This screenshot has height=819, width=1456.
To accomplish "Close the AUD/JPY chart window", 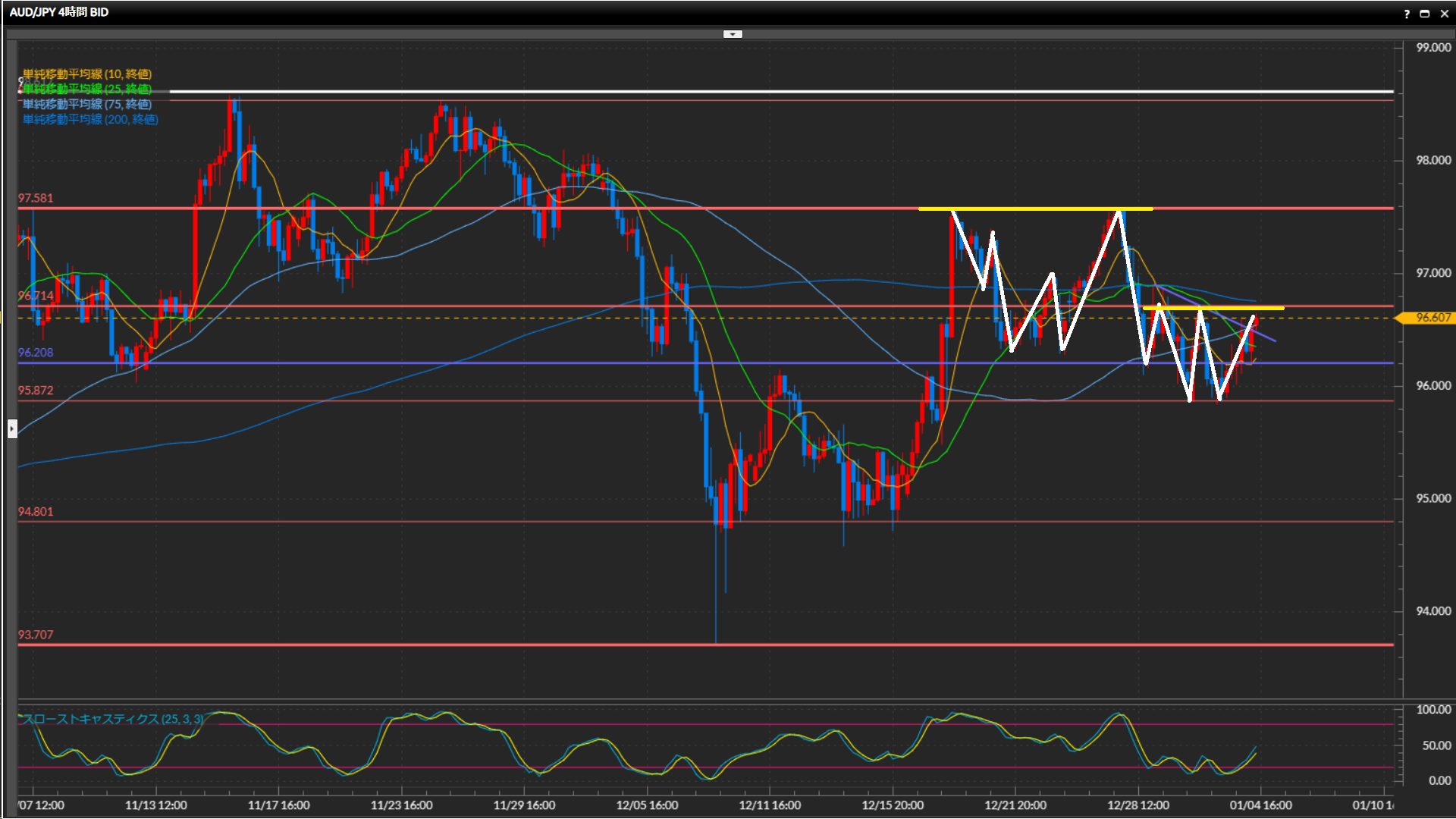I will click(x=1444, y=14).
